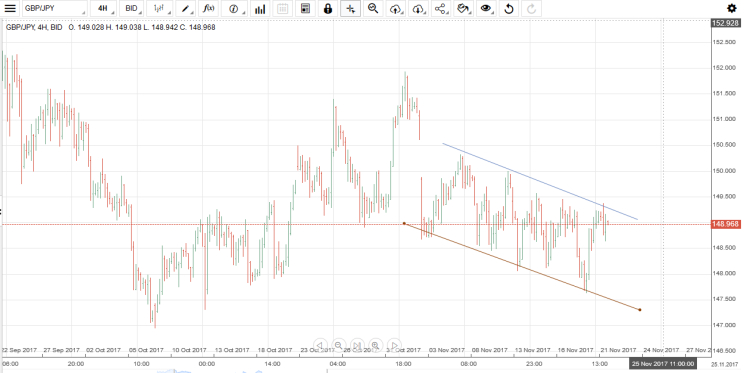Click the cloud upload icon

[396, 9]
